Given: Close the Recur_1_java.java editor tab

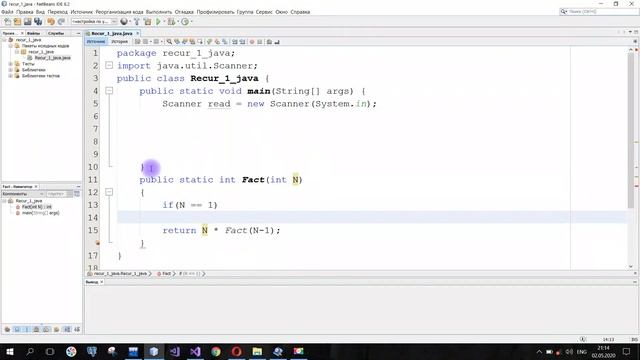Looking at the screenshot, I should 138,33.
